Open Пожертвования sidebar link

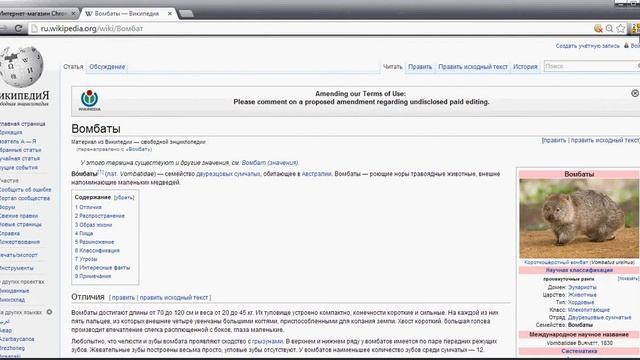[x=20, y=242]
